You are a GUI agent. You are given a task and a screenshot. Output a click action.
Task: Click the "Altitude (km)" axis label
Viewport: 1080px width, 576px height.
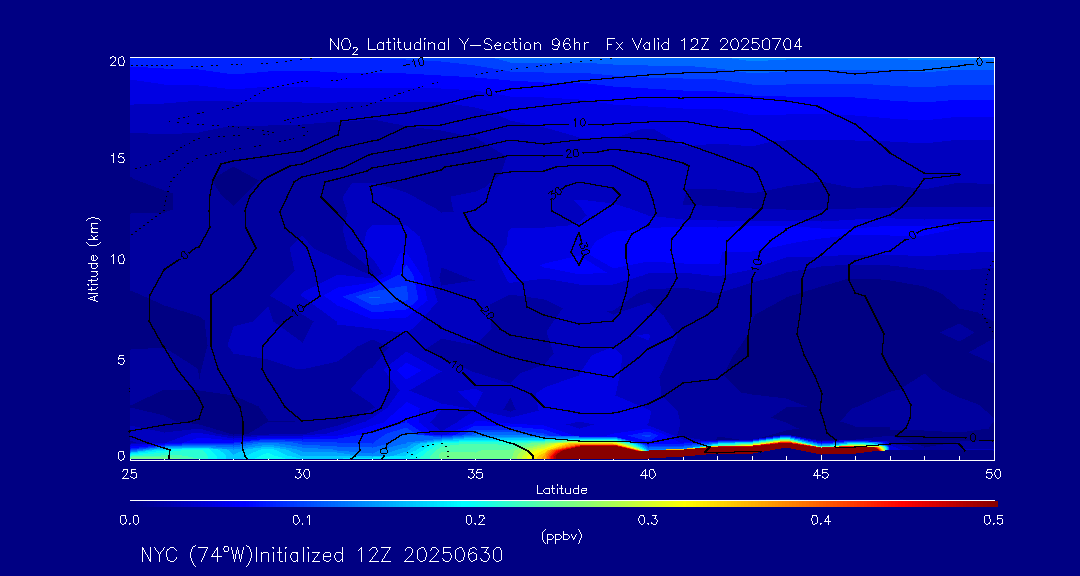click(x=94, y=258)
